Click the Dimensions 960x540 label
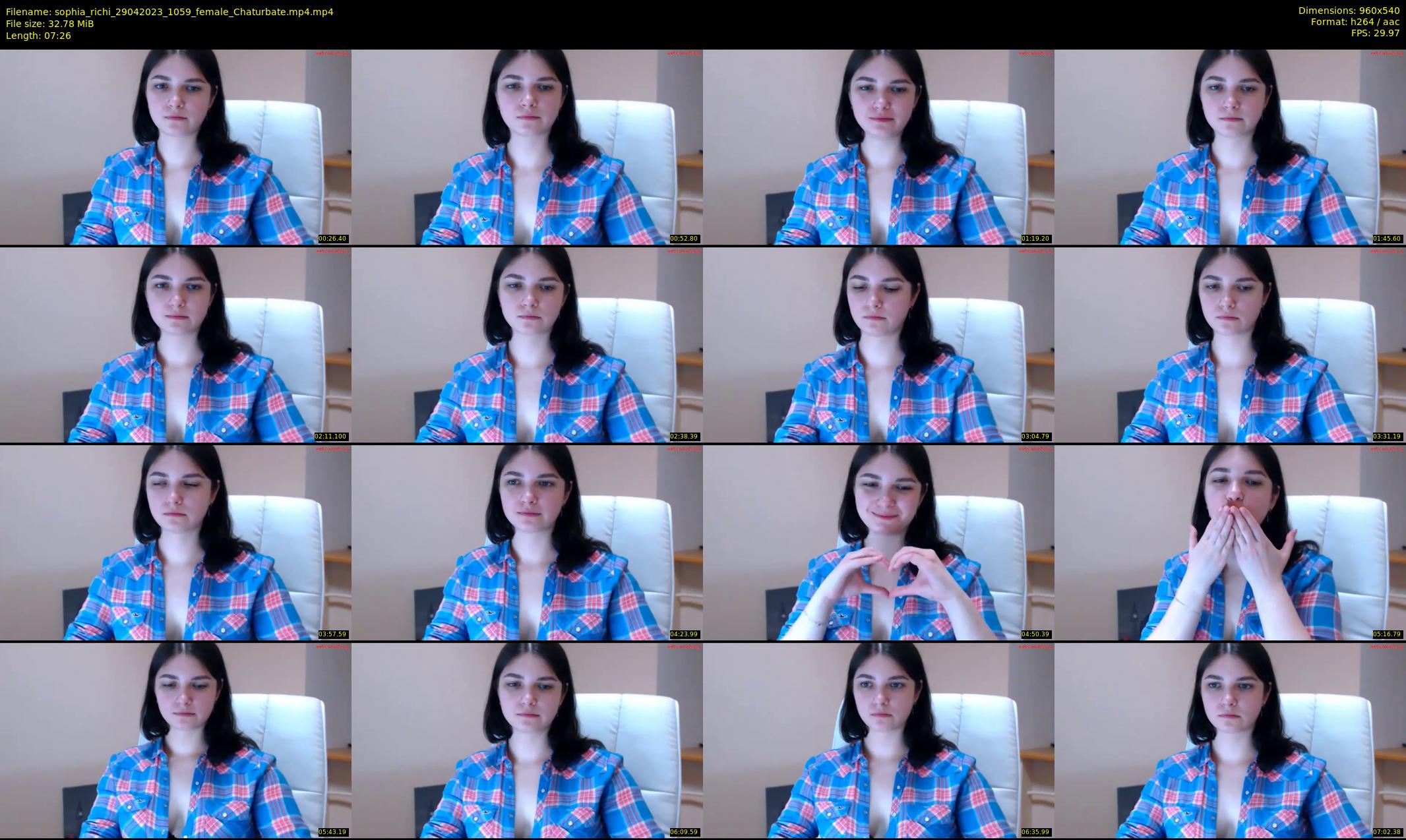This screenshot has width=1406, height=840. tap(1349, 11)
